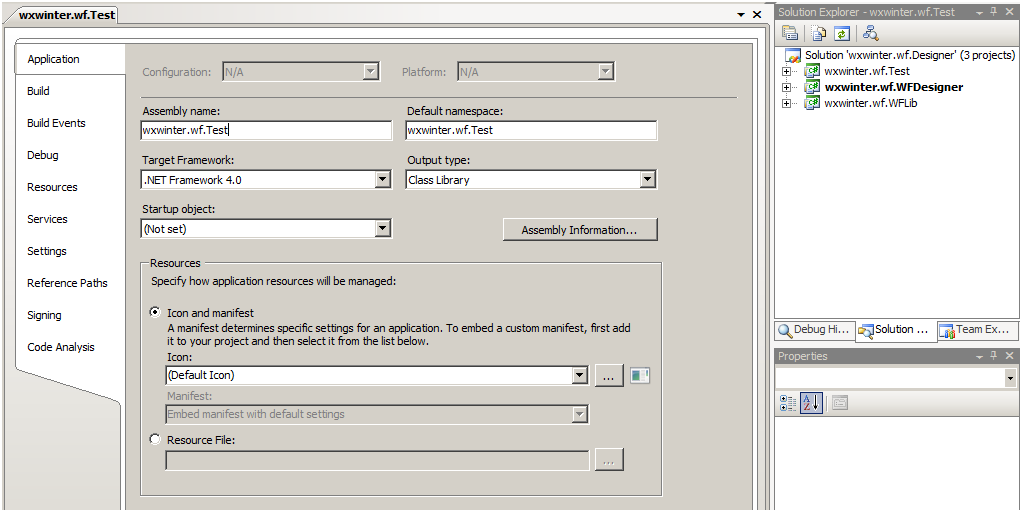Open the Target Framework dropdown
This screenshot has width=1024, height=512.
click(383, 180)
